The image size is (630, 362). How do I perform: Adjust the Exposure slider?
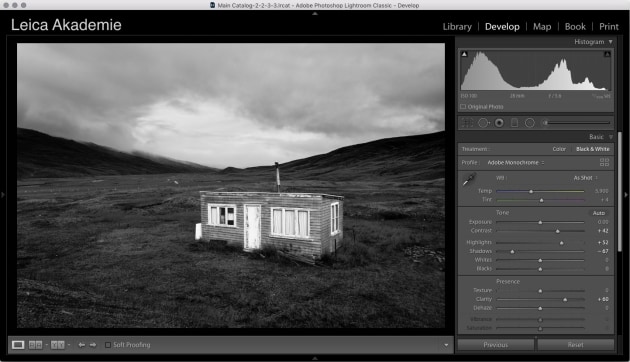coord(540,222)
